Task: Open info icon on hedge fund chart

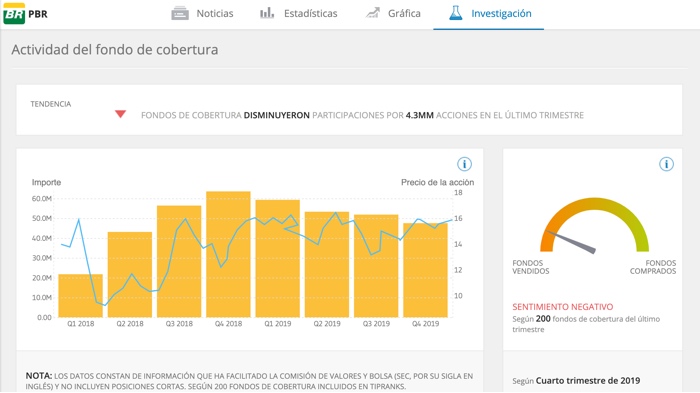Action: point(464,164)
